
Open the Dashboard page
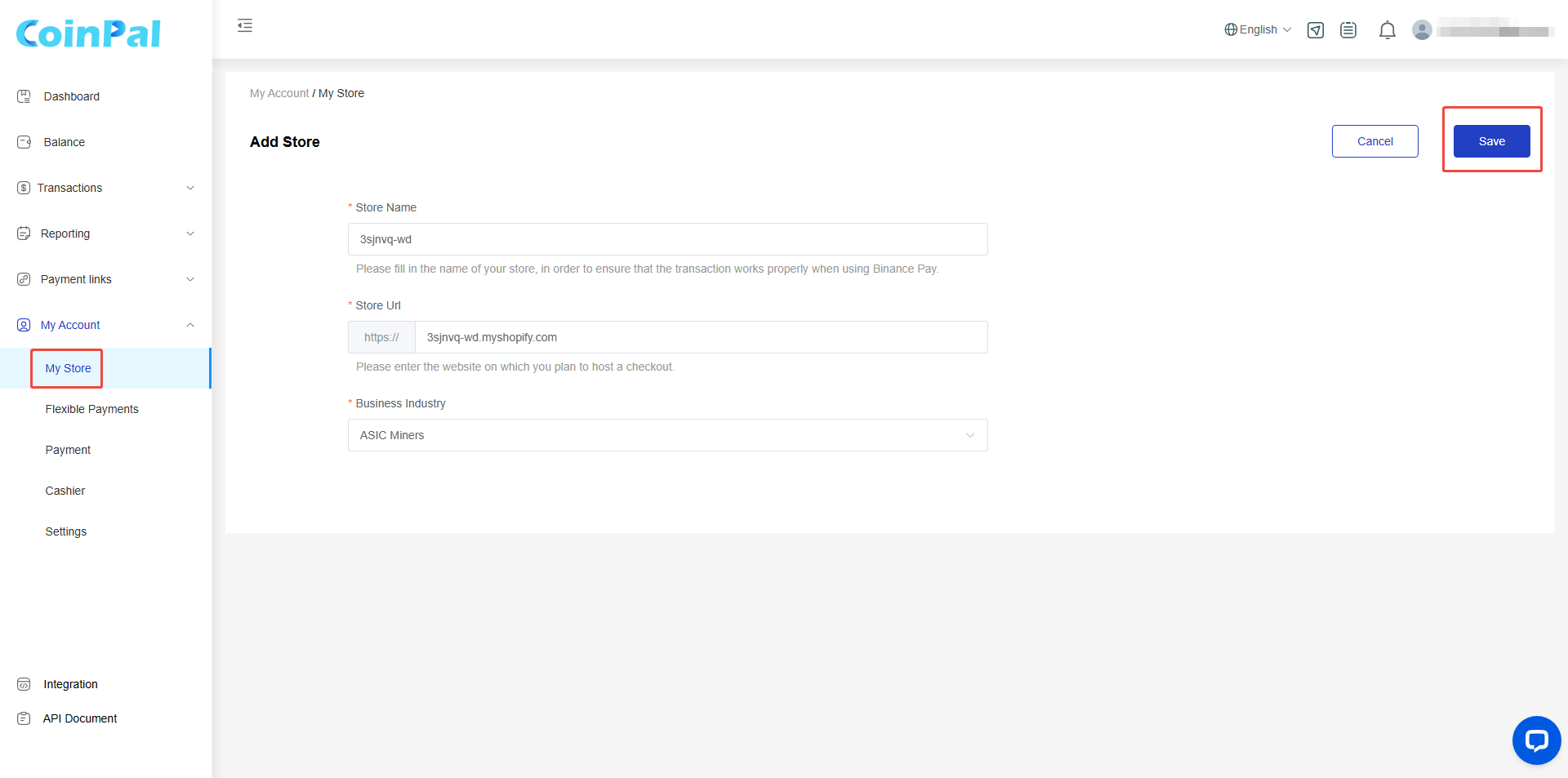tap(72, 96)
